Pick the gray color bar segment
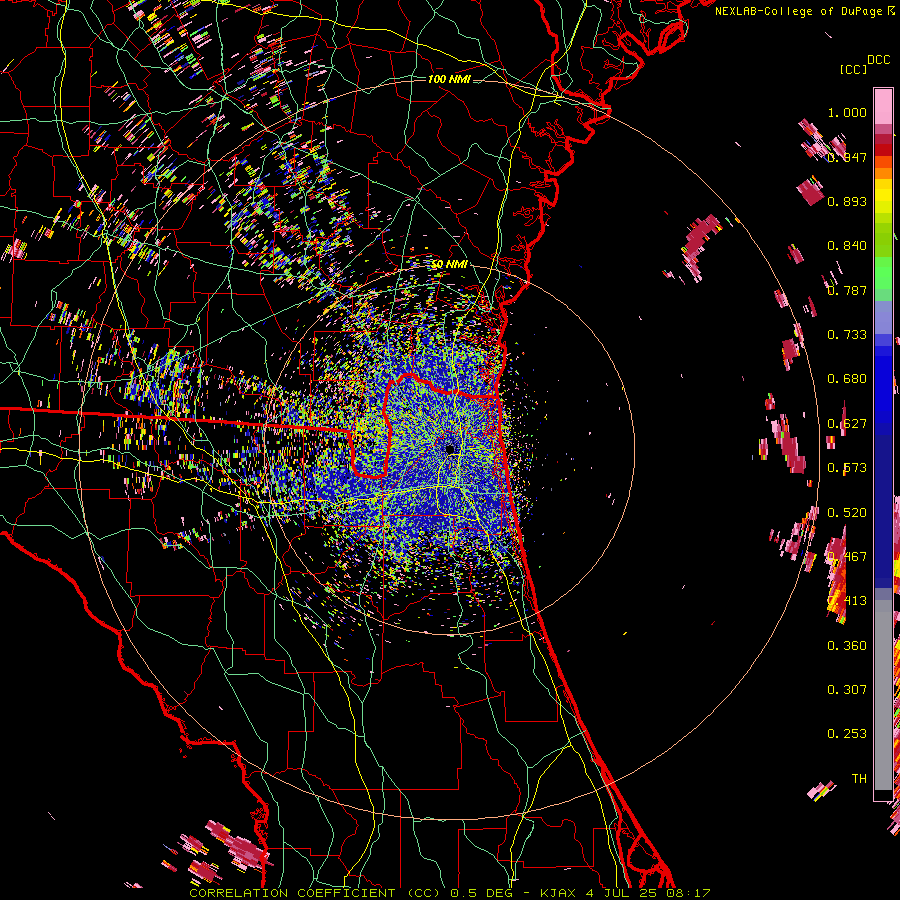The image size is (900, 900). tap(883, 695)
